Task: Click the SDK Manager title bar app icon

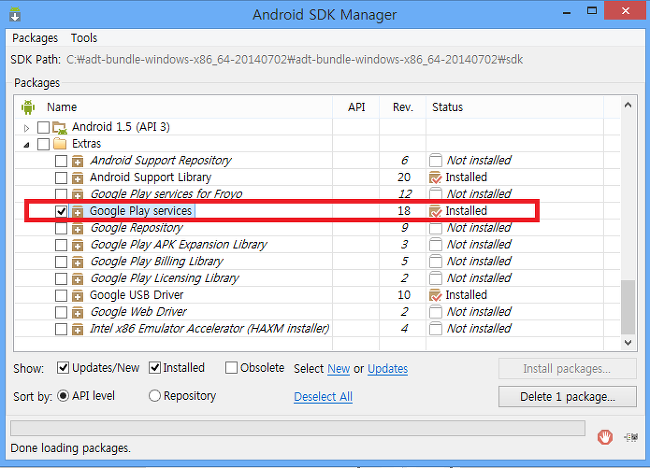Action: point(15,15)
